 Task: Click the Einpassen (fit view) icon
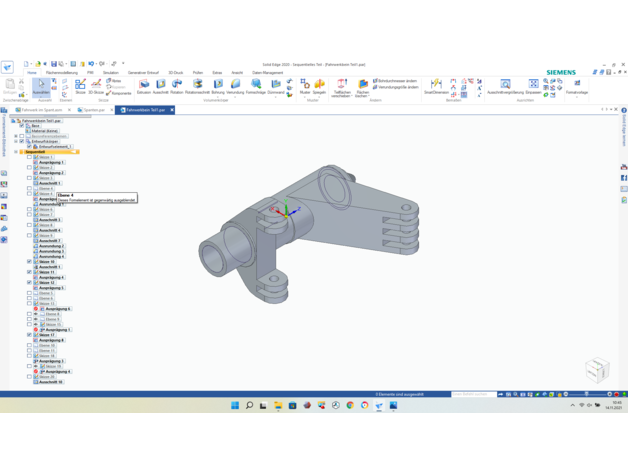click(x=533, y=86)
